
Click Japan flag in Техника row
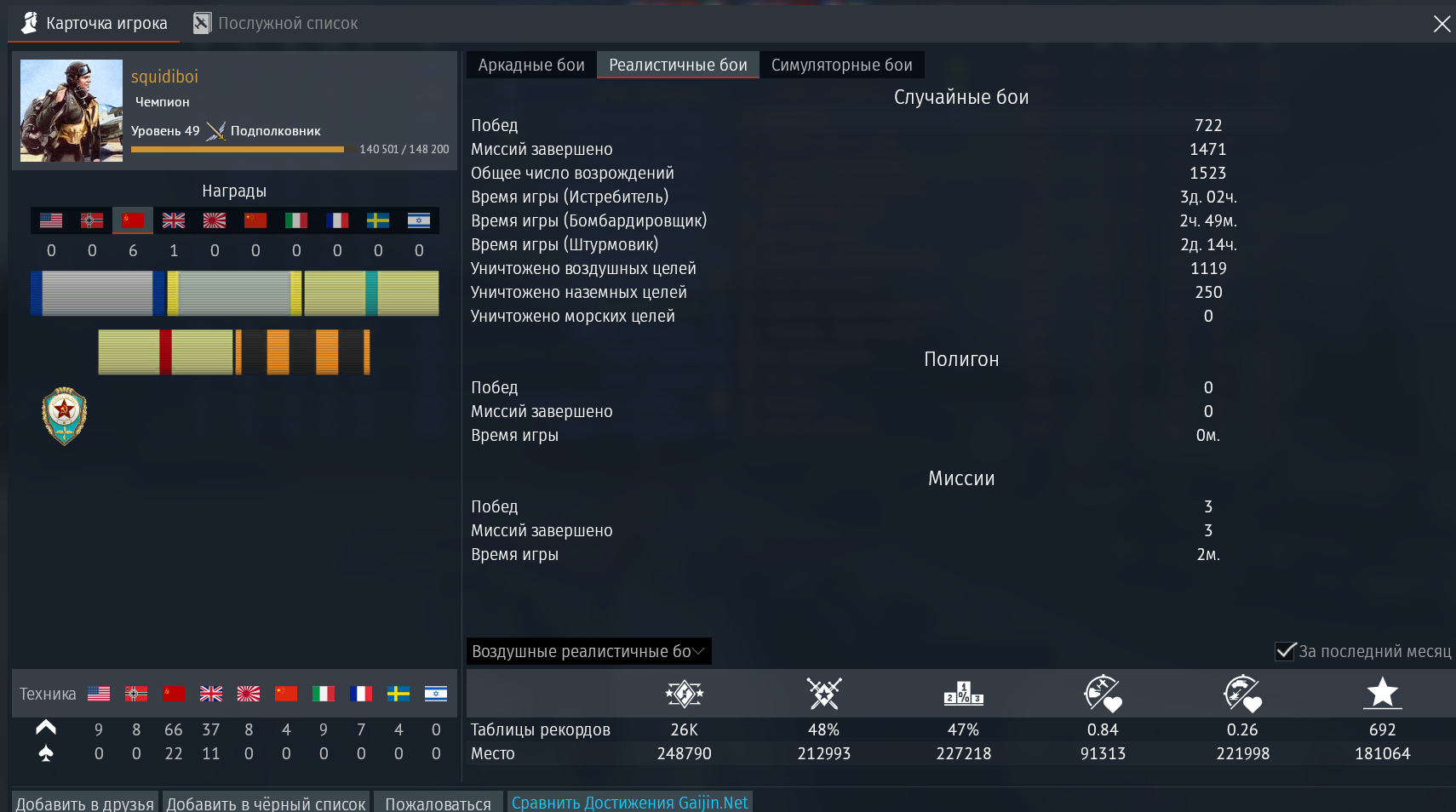pyautogui.click(x=249, y=694)
